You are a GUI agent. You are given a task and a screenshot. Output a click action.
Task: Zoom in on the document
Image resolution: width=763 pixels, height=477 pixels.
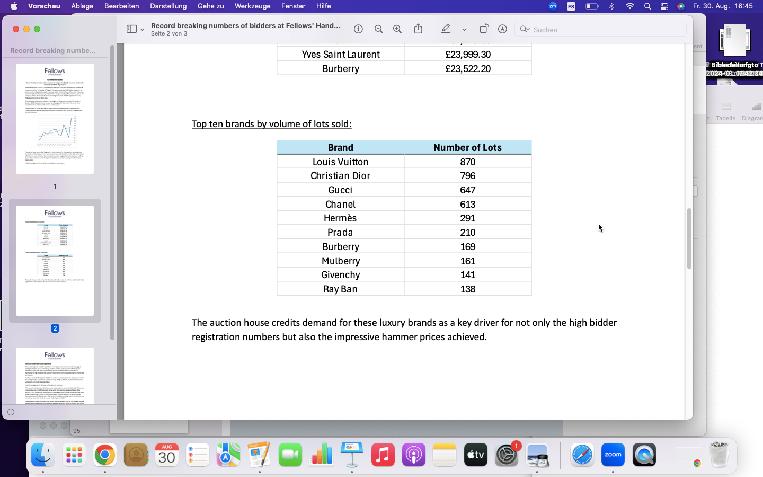point(398,29)
